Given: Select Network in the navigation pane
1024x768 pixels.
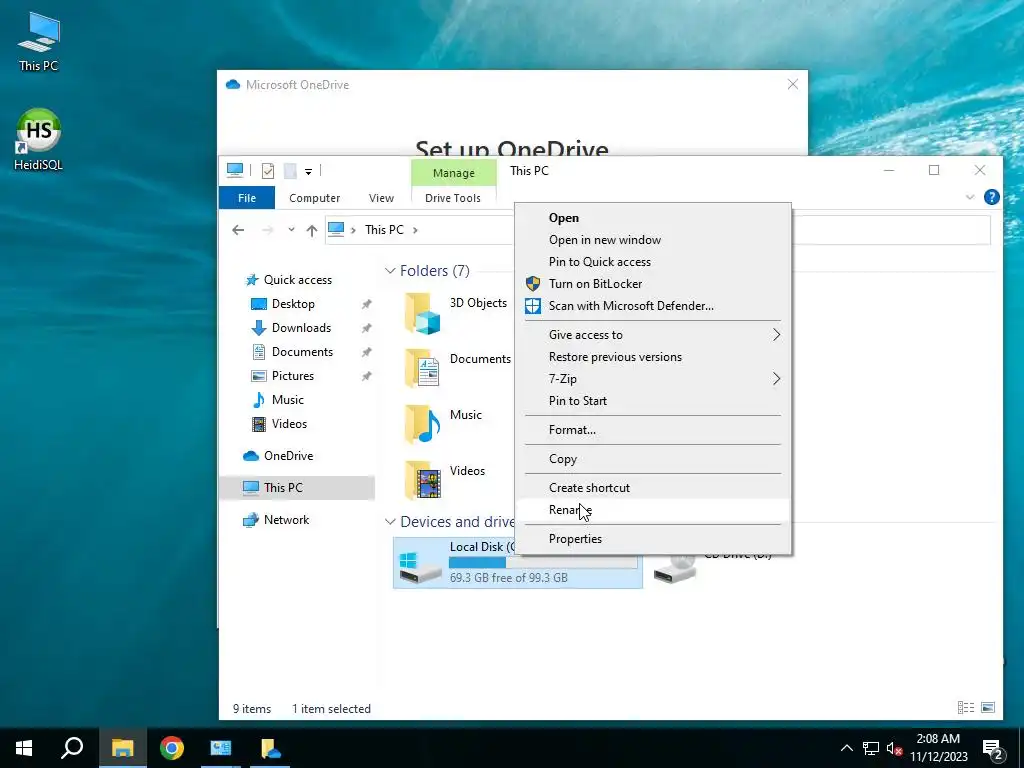Looking at the screenshot, I should pos(286,520).
